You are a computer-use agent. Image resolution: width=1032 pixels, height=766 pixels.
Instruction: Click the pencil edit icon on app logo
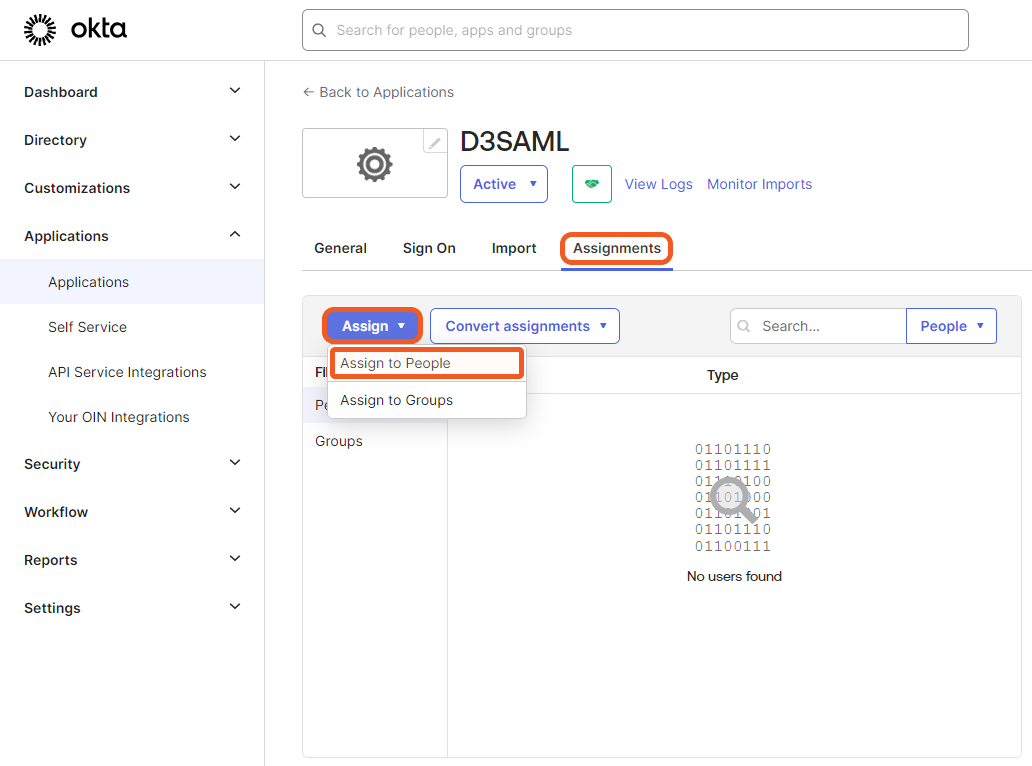coord(435,142)
